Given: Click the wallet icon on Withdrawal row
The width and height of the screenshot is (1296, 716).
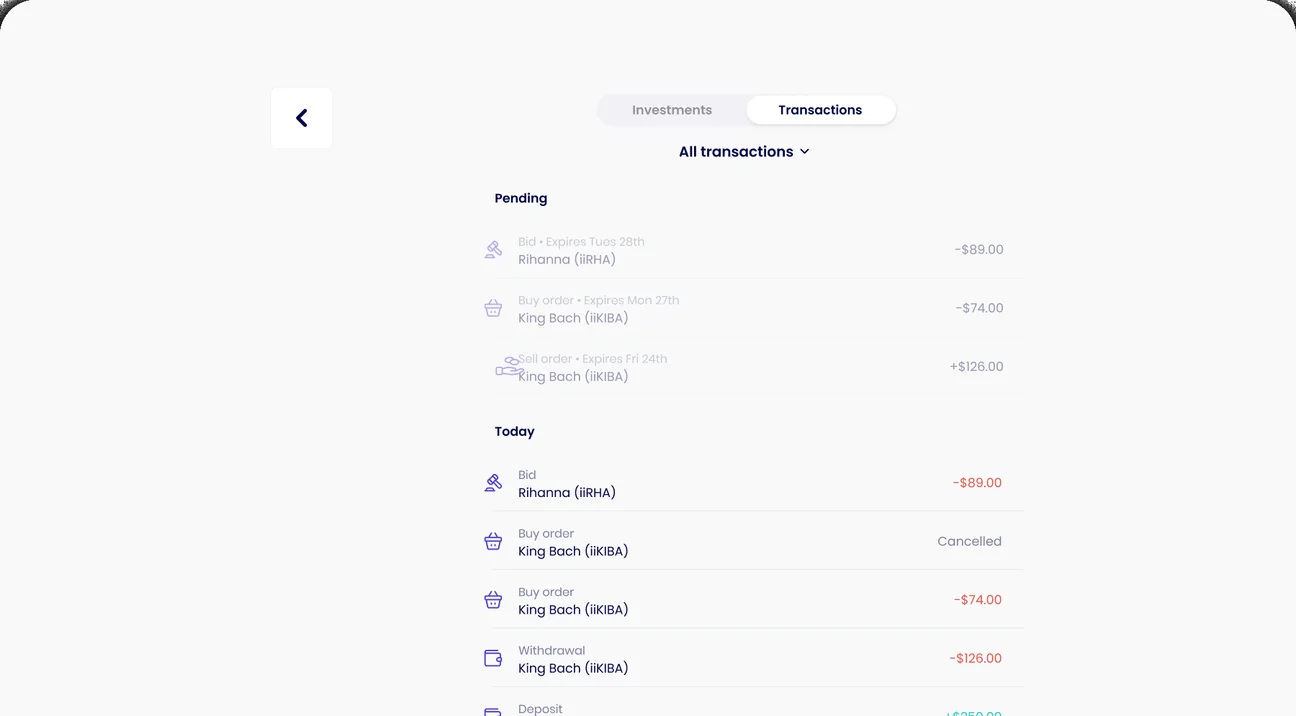Looking at the screenshot, I should click(493, 658).
